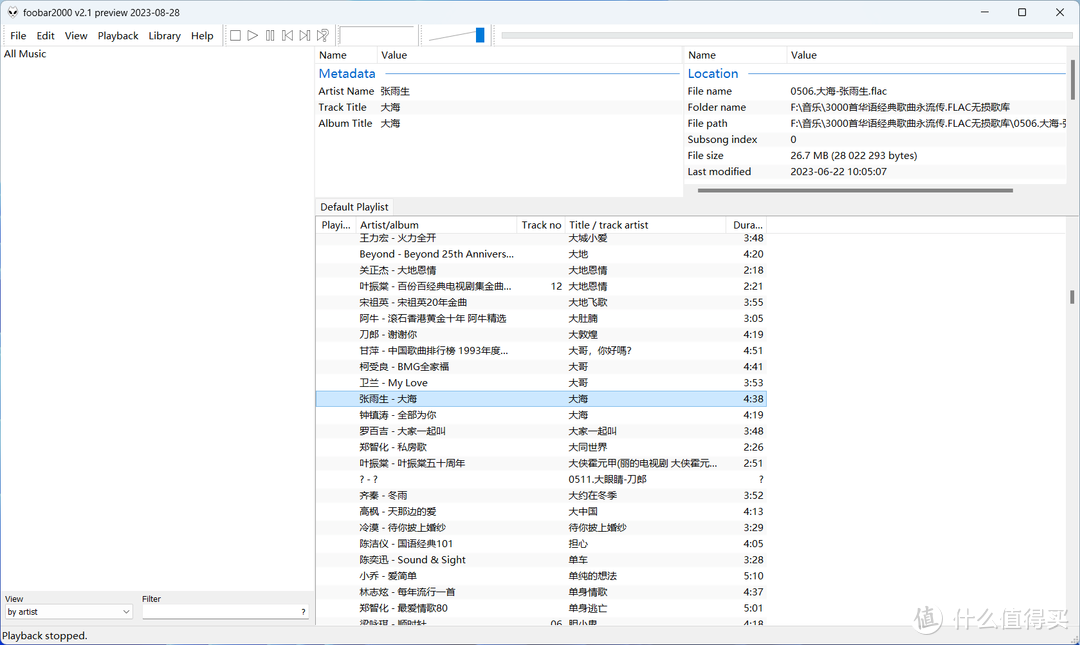The width and height of the screenshot is (1080, 645).
Task: Click the Artist Name value 张雨生
Action: click(x=395, y=91)
